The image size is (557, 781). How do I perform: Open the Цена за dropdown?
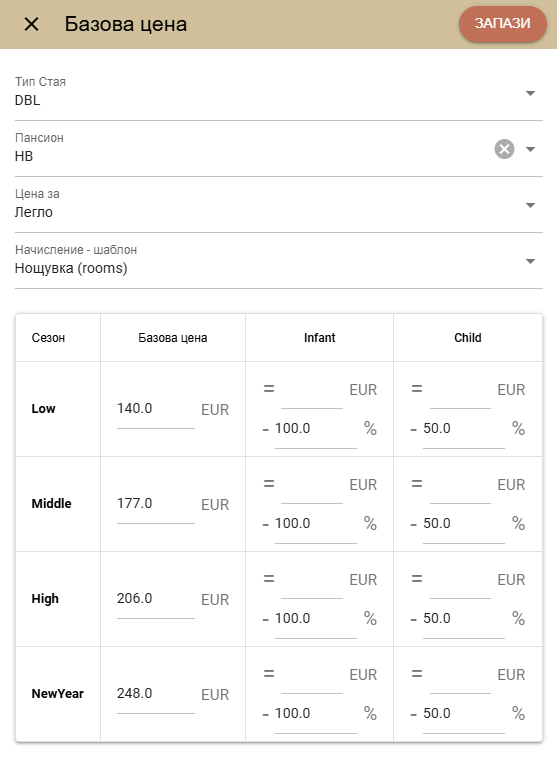tap(278, 205)
